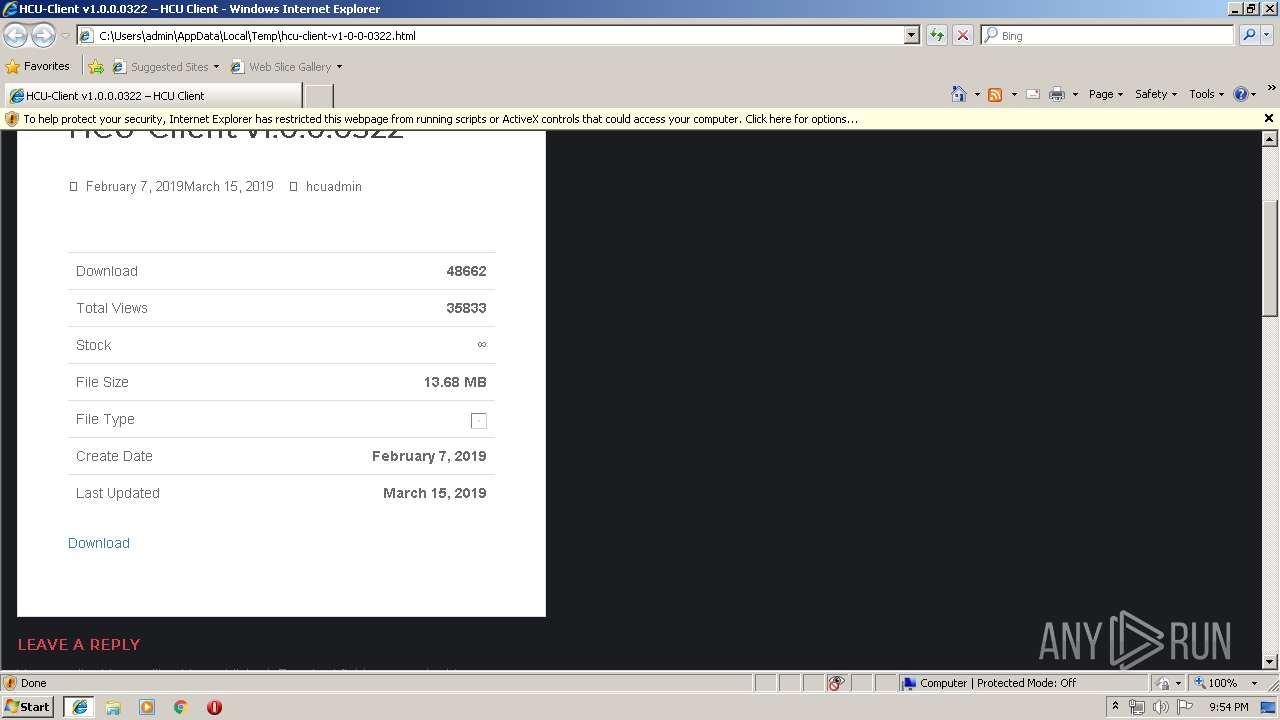Expand the Home button dropdown arrow
This screenshot has width=1280, height=720.
[x=977, y=94]
